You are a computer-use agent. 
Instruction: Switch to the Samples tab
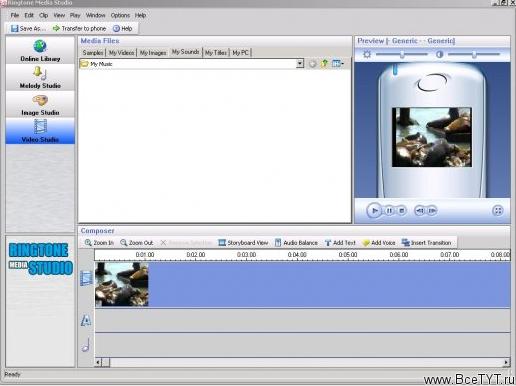coord(93,53)
